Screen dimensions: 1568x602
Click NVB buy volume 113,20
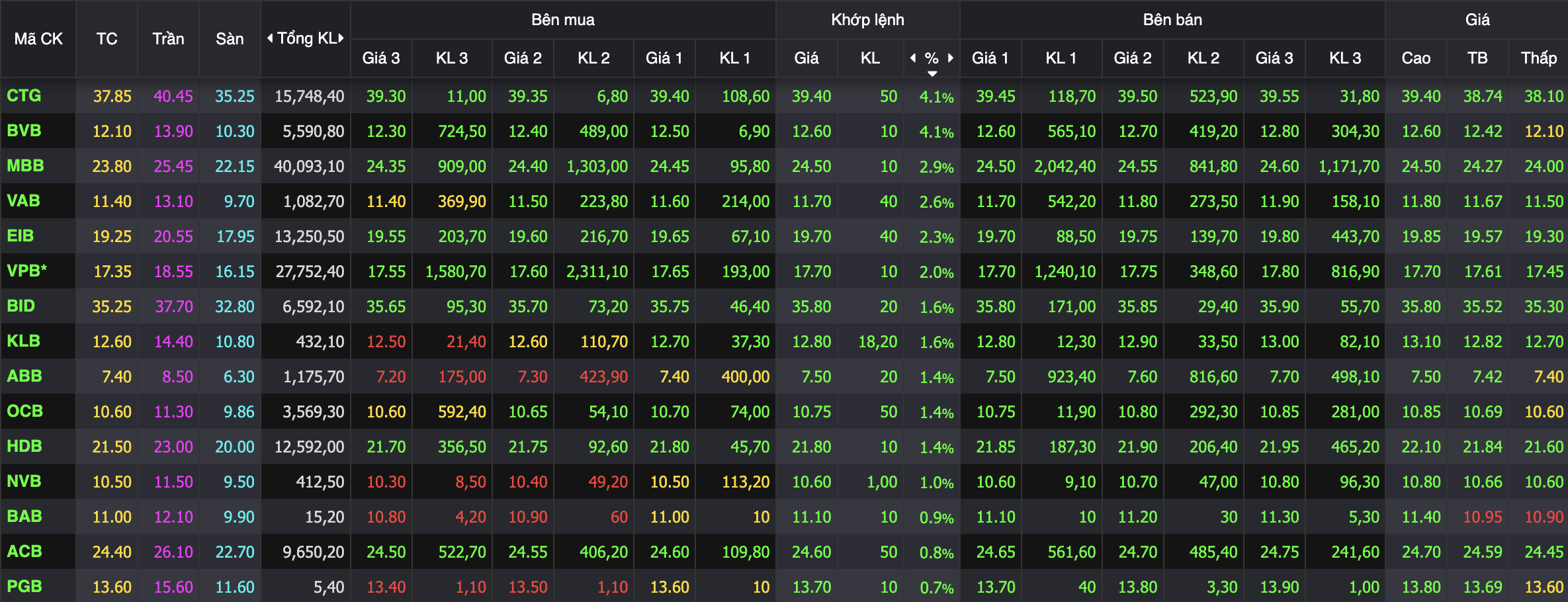(x=746, y=482)
